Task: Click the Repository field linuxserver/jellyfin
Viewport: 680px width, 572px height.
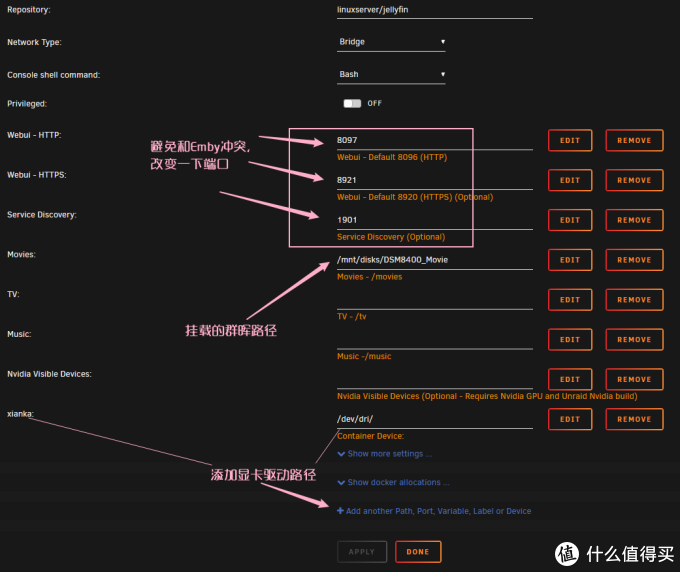Action: [x=435, y=10]
